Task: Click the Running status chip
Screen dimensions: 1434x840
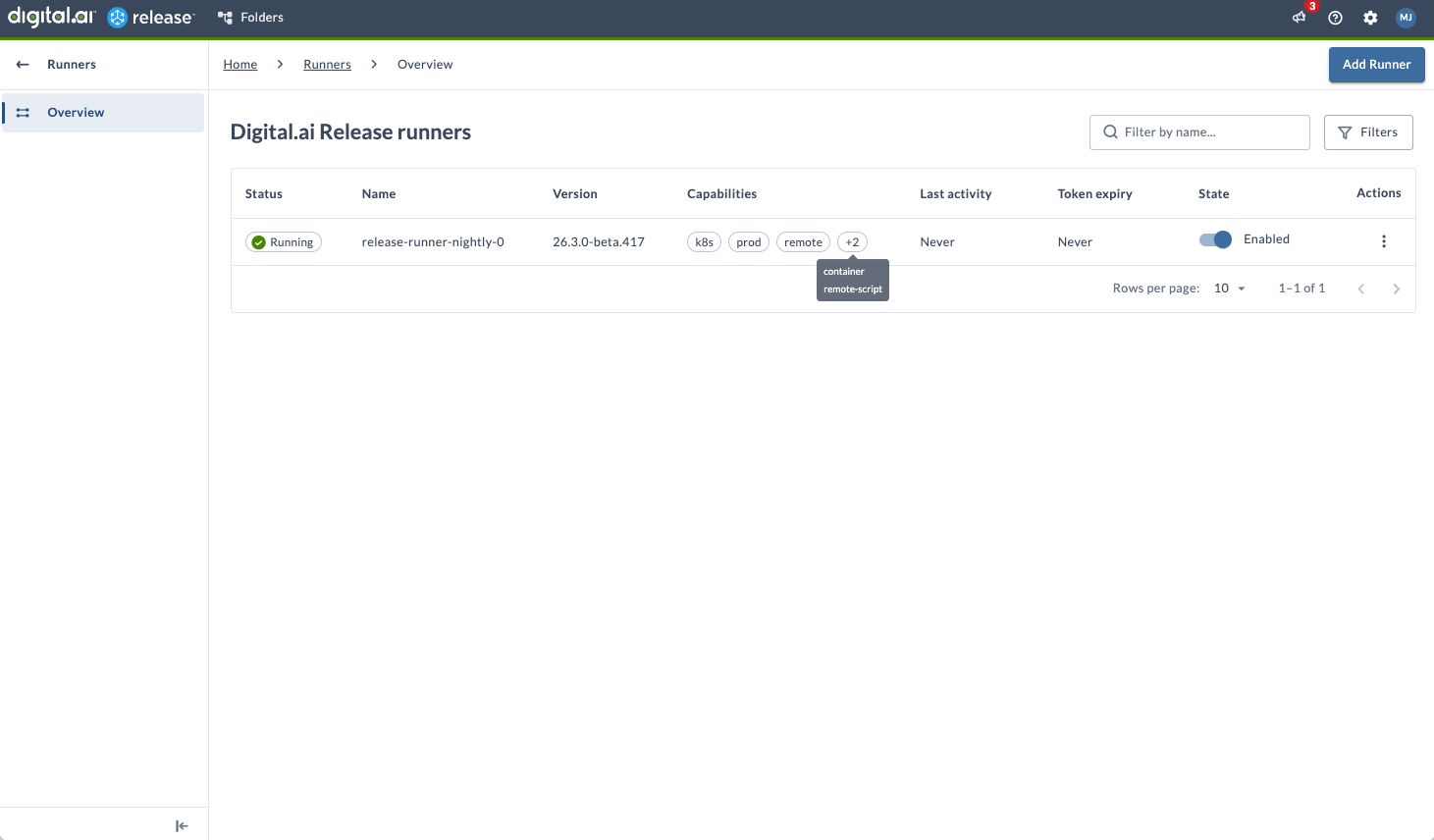Action: [x=284, y=242]
